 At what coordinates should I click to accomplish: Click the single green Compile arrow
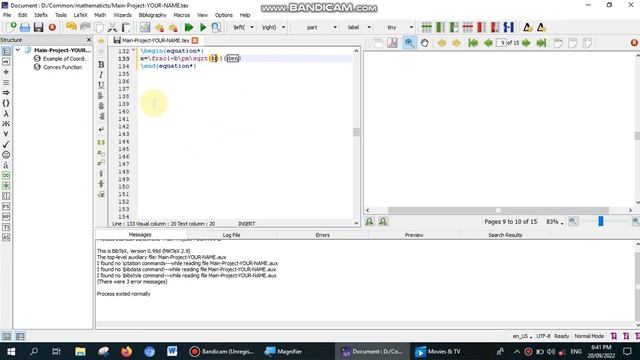tap(203, 27)
